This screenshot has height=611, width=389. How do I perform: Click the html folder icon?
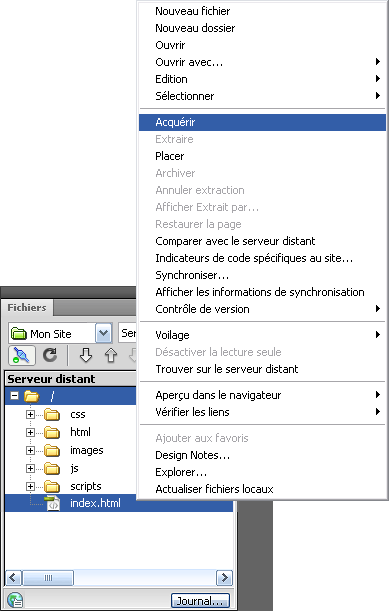pyautogui.click(x=52, y=433)
